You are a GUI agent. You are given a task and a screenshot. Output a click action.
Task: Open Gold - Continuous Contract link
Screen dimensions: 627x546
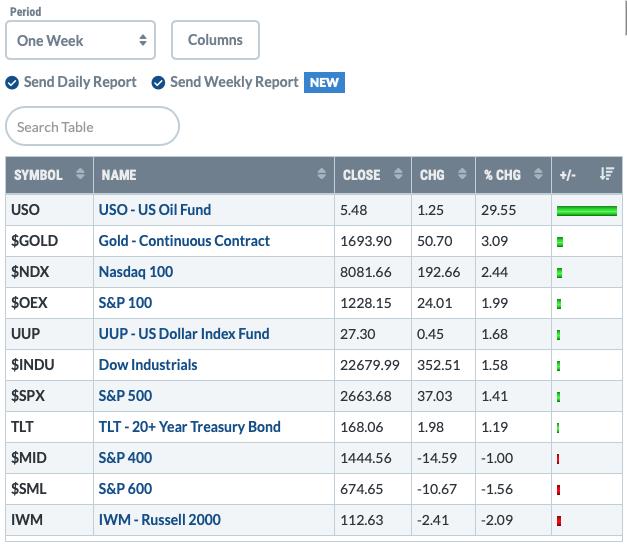[x=184, y=241]
